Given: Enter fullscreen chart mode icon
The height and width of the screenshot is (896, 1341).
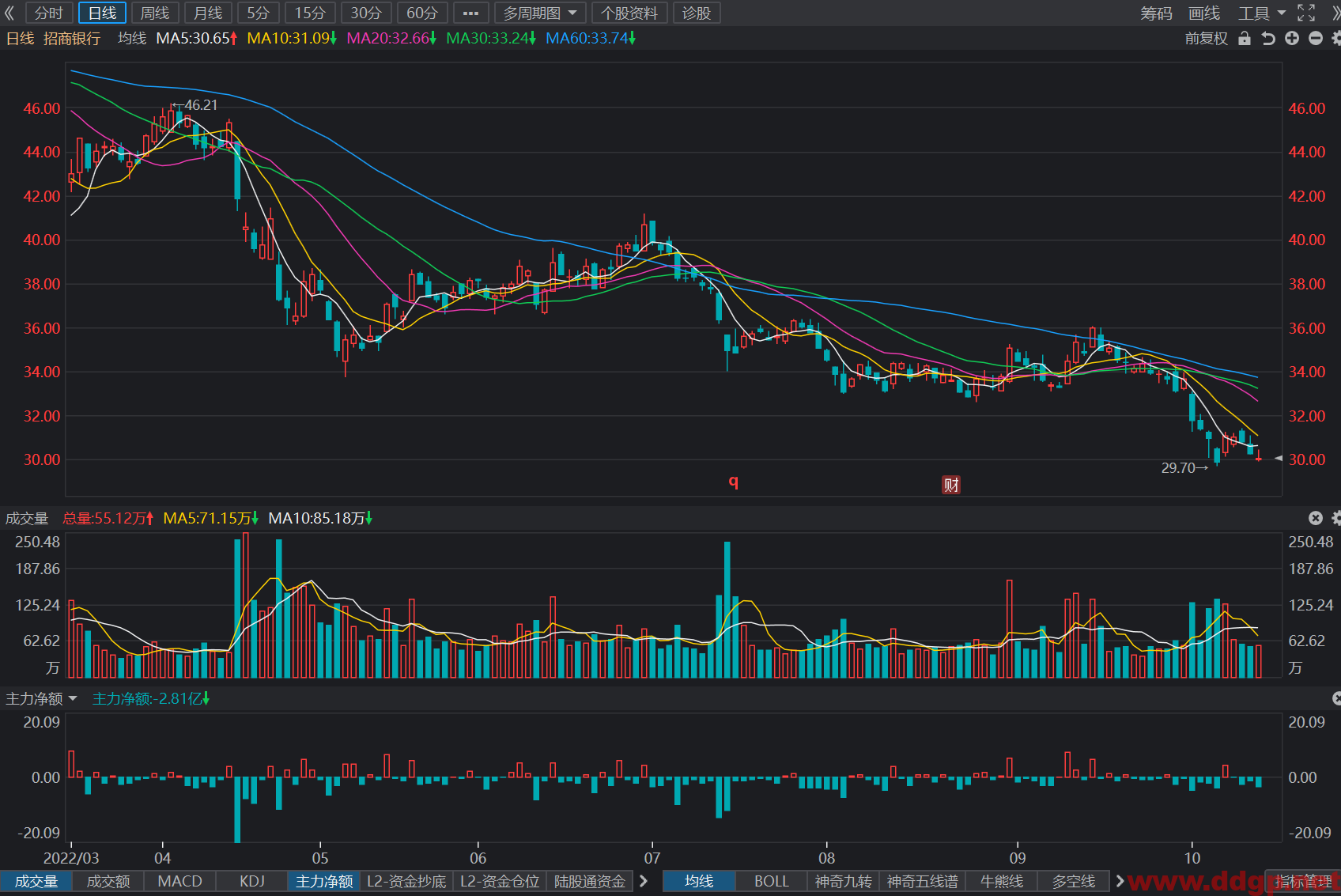Looking at the screenshot, I should (1306, 13).
